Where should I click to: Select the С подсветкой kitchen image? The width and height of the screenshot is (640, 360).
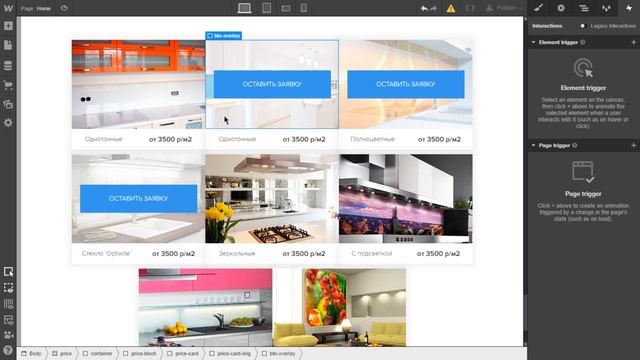point(406,198)
